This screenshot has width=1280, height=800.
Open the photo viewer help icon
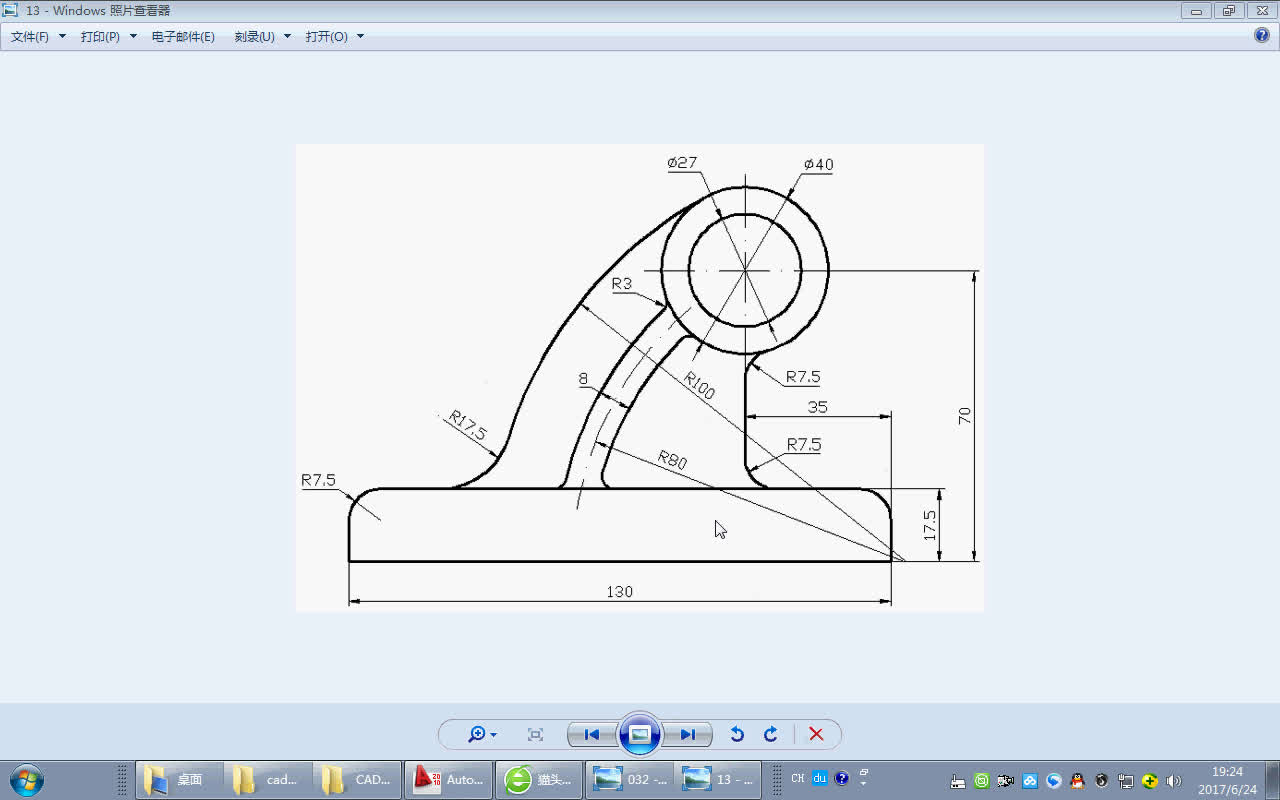(x=1262, y=35)
